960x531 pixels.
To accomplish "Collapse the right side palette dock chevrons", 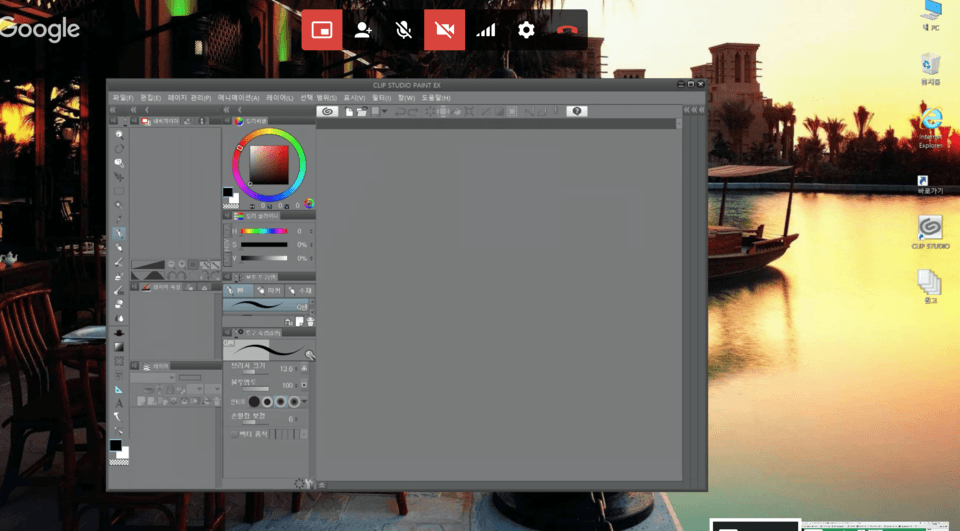I will pyautogui.click(x=694, y=110).
